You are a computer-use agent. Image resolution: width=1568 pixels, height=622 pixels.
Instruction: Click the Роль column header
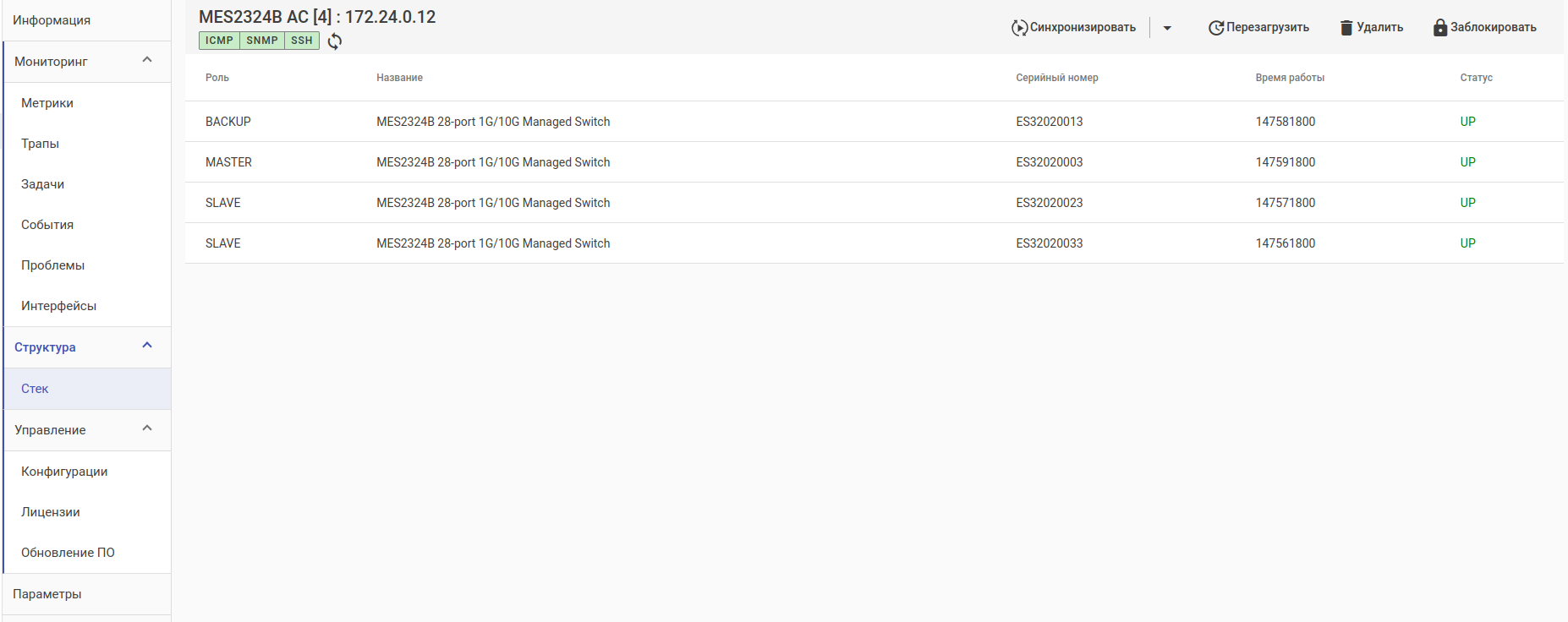coord(217,78)
